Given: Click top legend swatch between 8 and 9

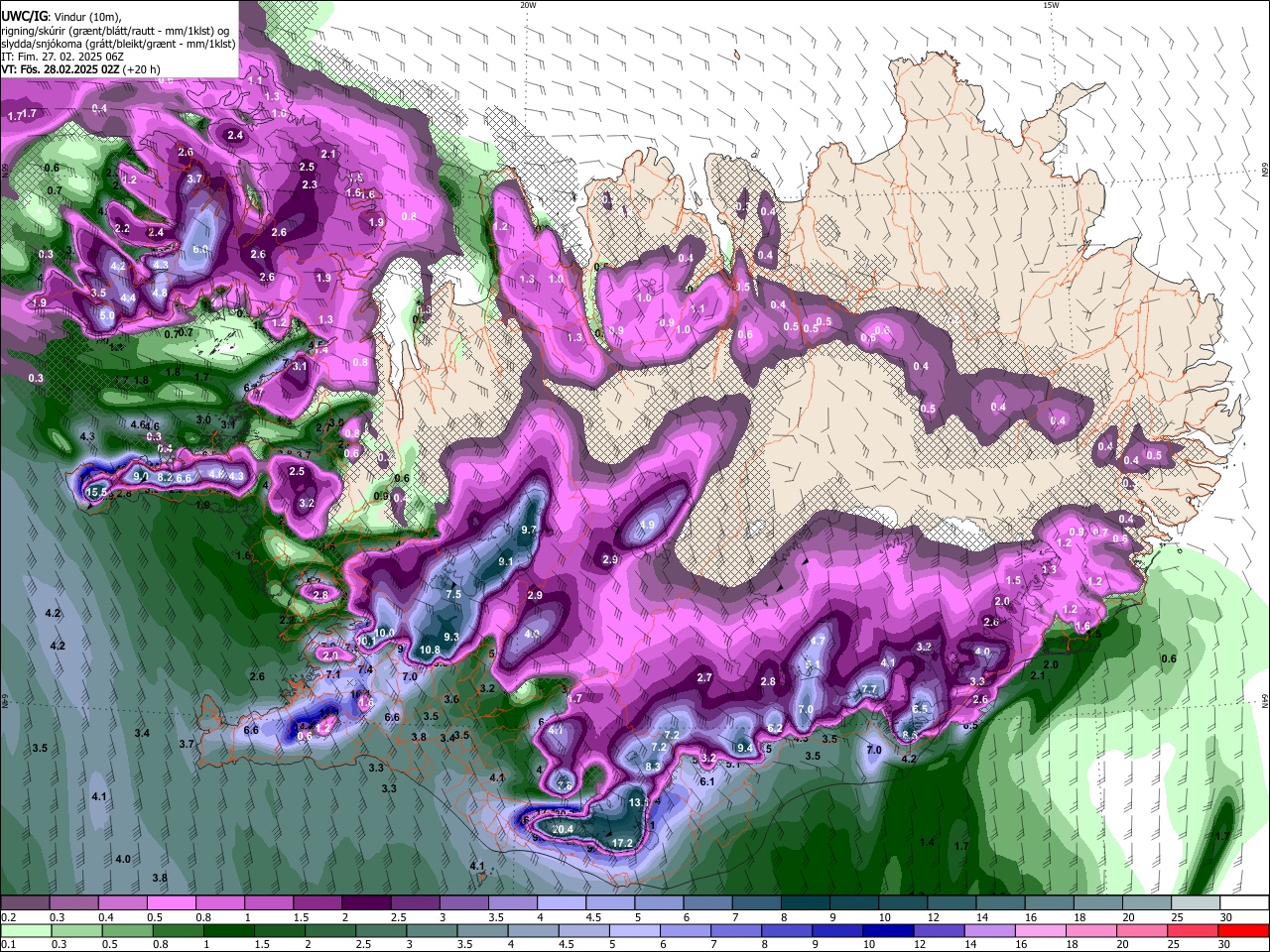Looking at the screenshot, I should pos(806,902).
